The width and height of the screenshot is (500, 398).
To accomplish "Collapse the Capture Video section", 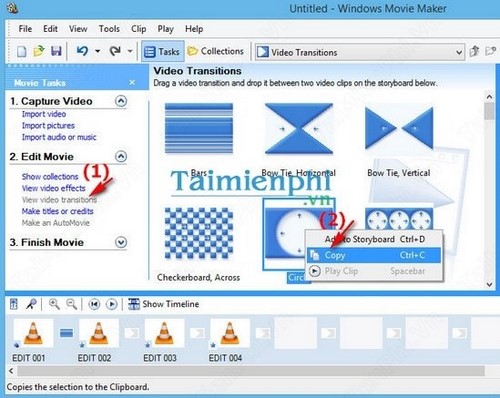I will tap(121, 101).
